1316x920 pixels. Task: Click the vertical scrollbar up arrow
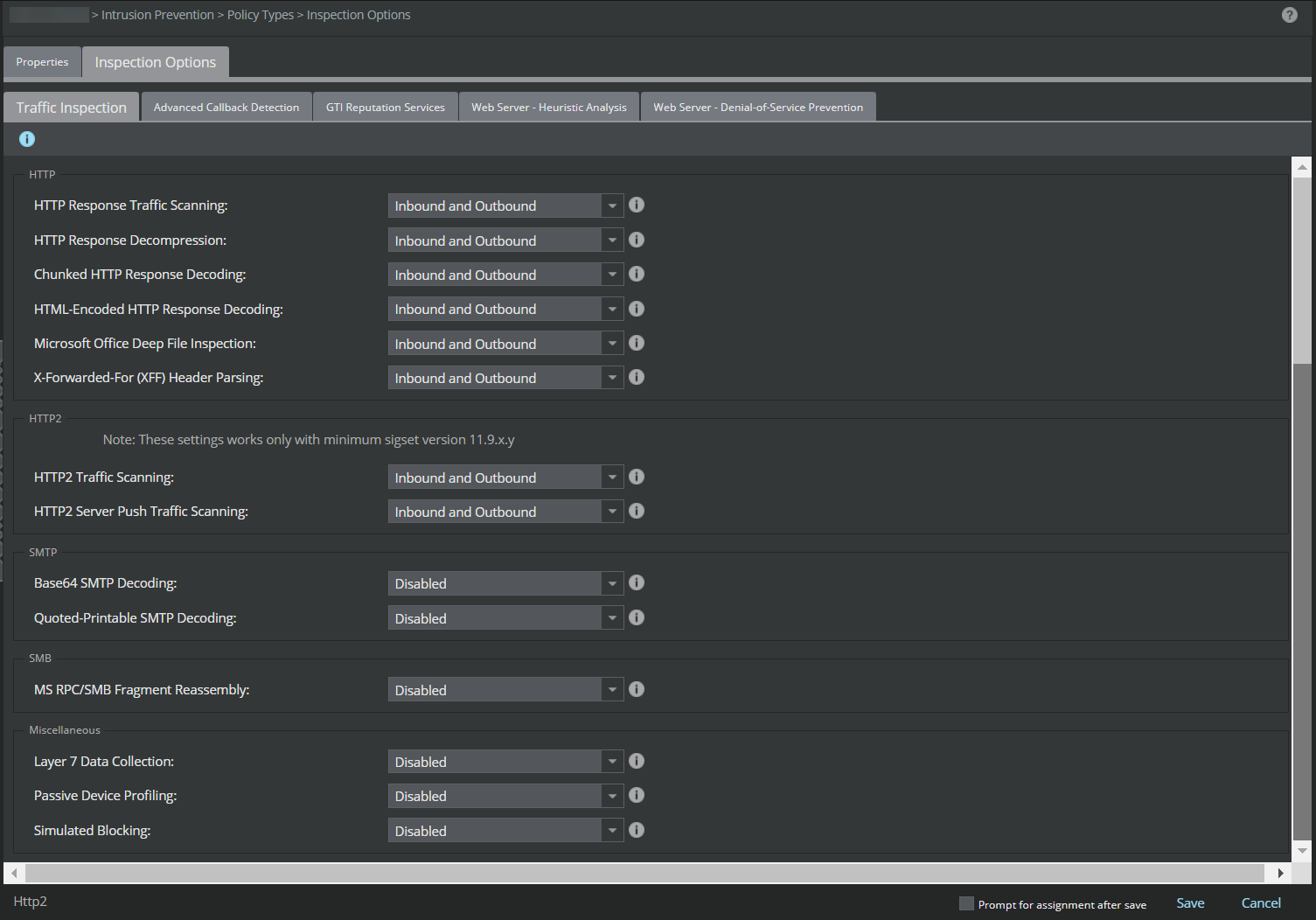(1302, 166)
